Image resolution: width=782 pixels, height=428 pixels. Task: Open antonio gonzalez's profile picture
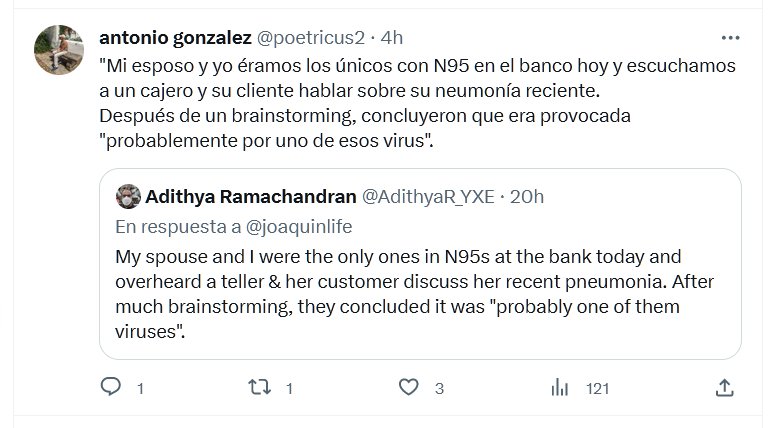coord(59,49)
